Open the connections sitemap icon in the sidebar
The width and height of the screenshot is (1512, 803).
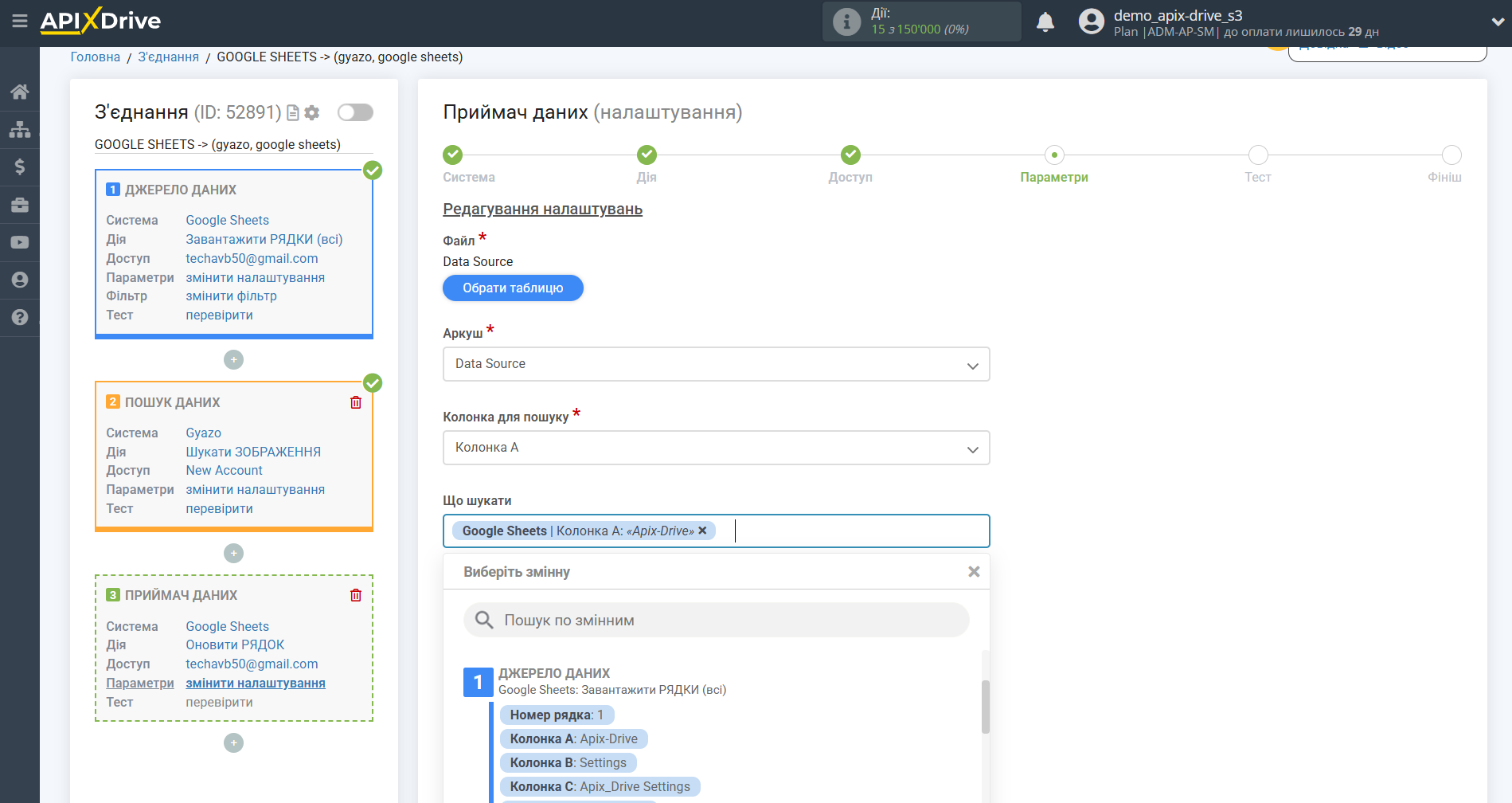click(x=20, y=129)
